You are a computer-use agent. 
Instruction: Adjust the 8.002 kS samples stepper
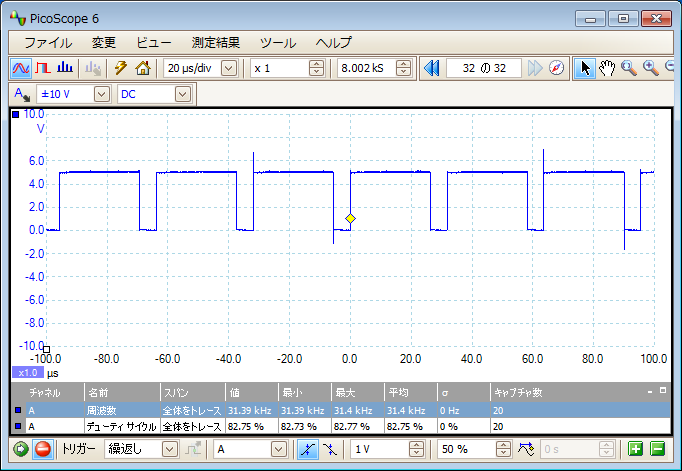pos(404,68)
